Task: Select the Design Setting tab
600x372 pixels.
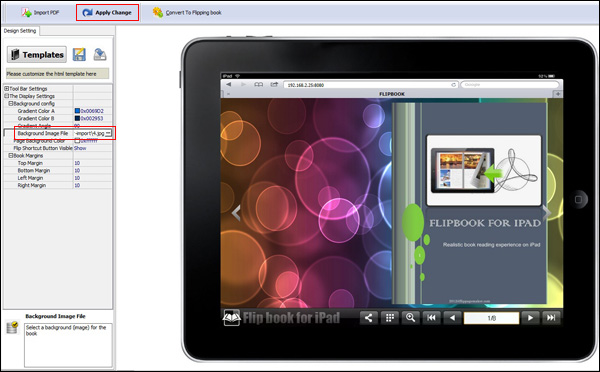Action: [x=20, y=31]
